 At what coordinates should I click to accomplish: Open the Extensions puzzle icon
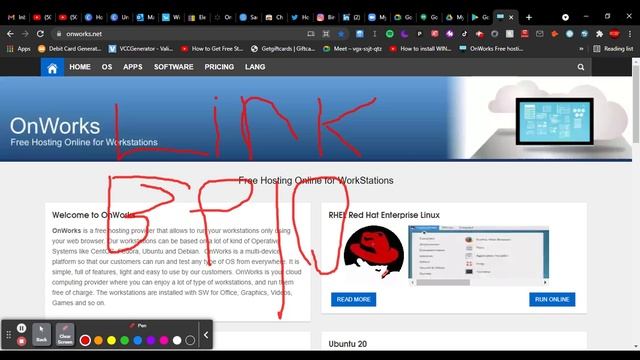click(599, 34)
